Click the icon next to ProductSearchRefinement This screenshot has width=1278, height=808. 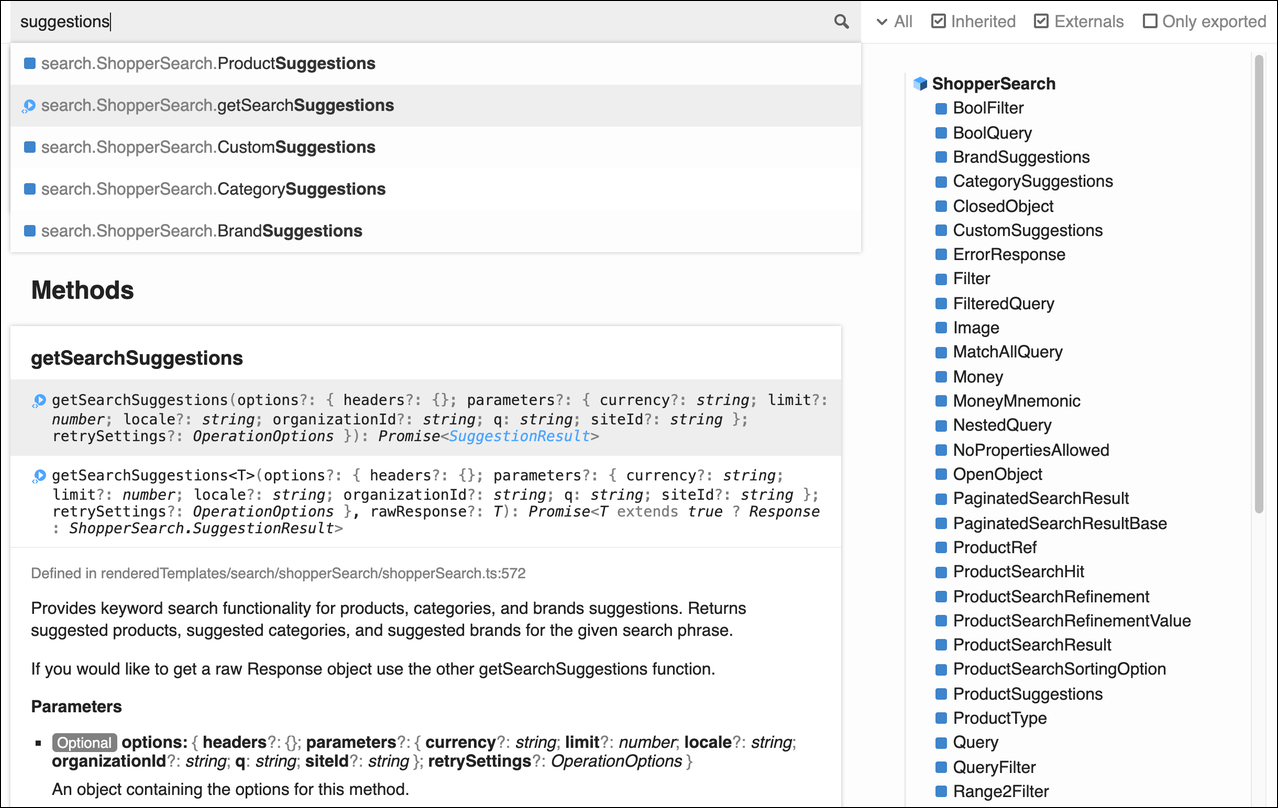tap(941, 596)
